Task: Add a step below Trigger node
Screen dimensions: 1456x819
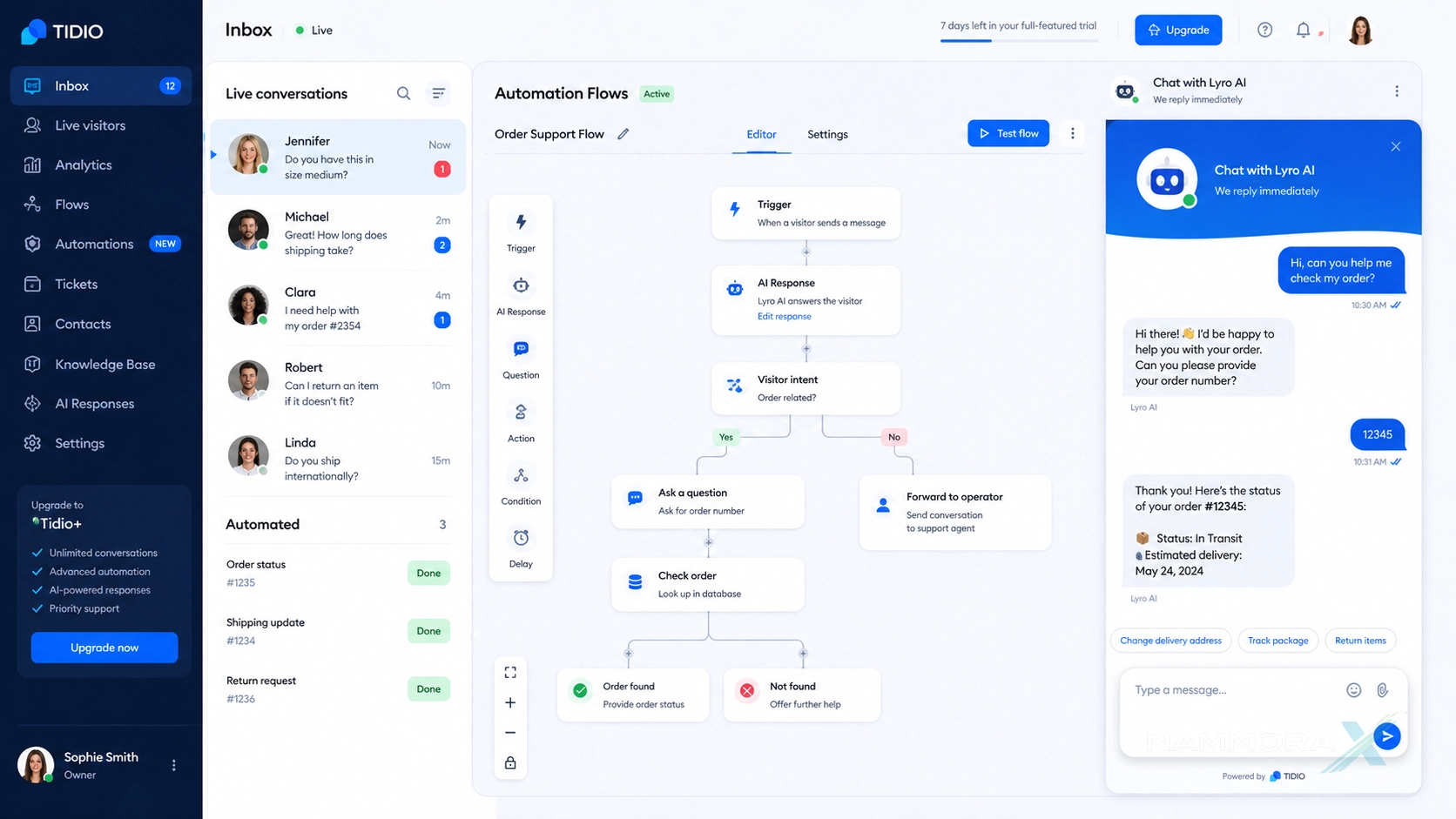Action: click(806, 252)
